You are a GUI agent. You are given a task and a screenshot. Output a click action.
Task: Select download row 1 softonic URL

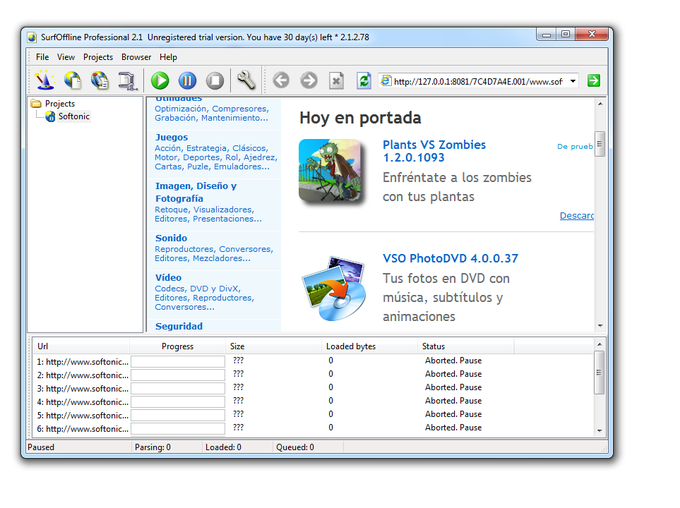click(82, 361)
